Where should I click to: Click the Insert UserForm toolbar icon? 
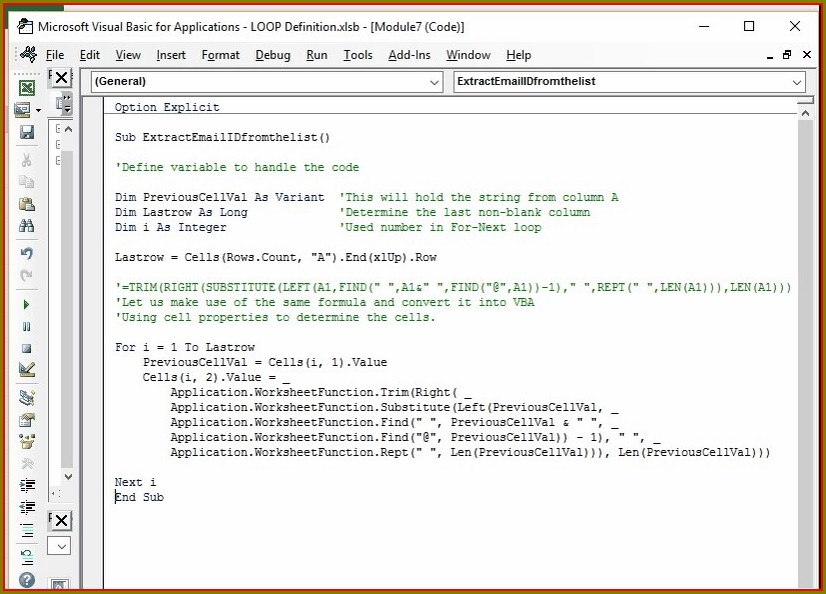pos(23,110)
